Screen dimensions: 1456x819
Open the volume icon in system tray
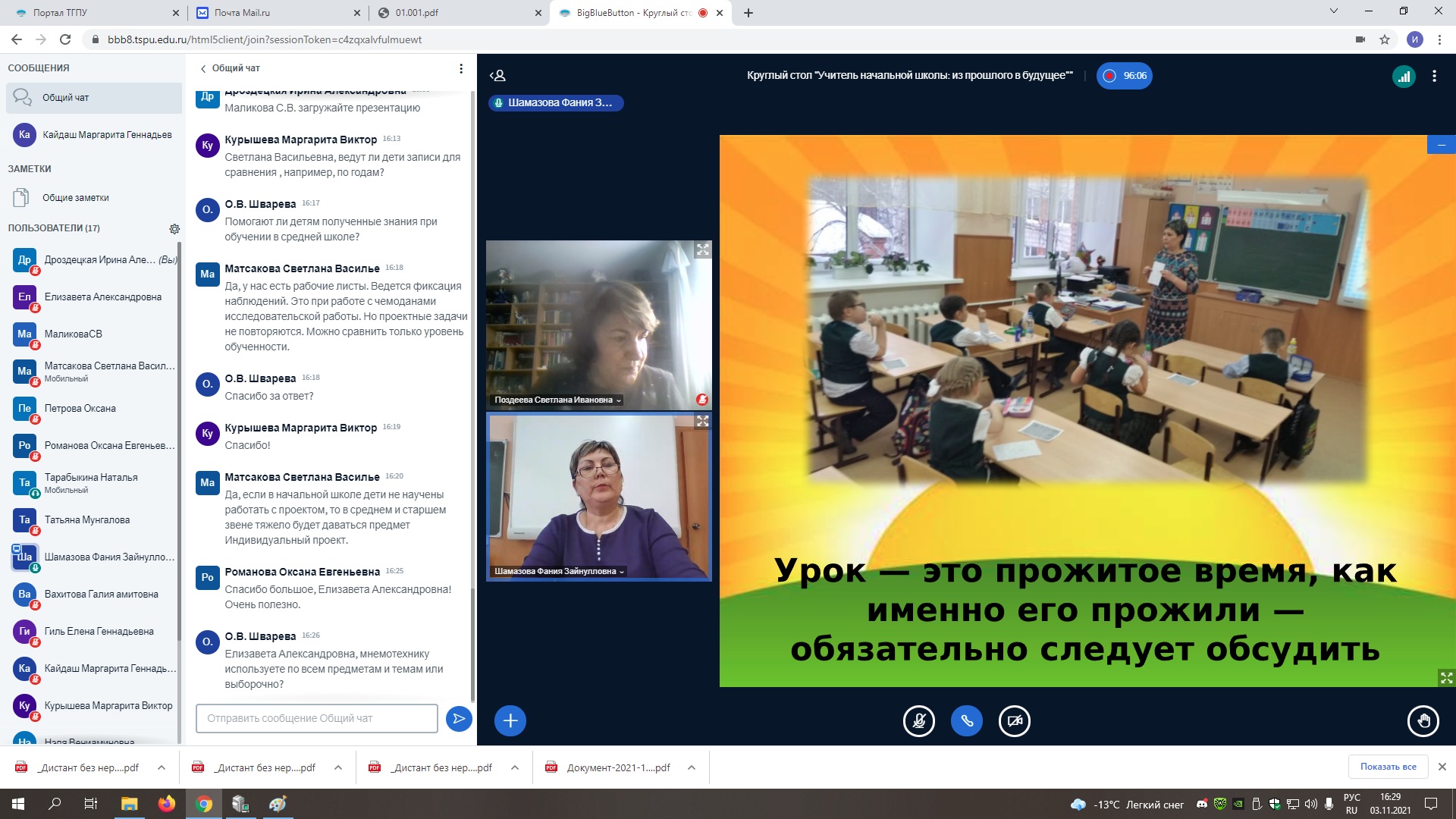[1311, 804]
